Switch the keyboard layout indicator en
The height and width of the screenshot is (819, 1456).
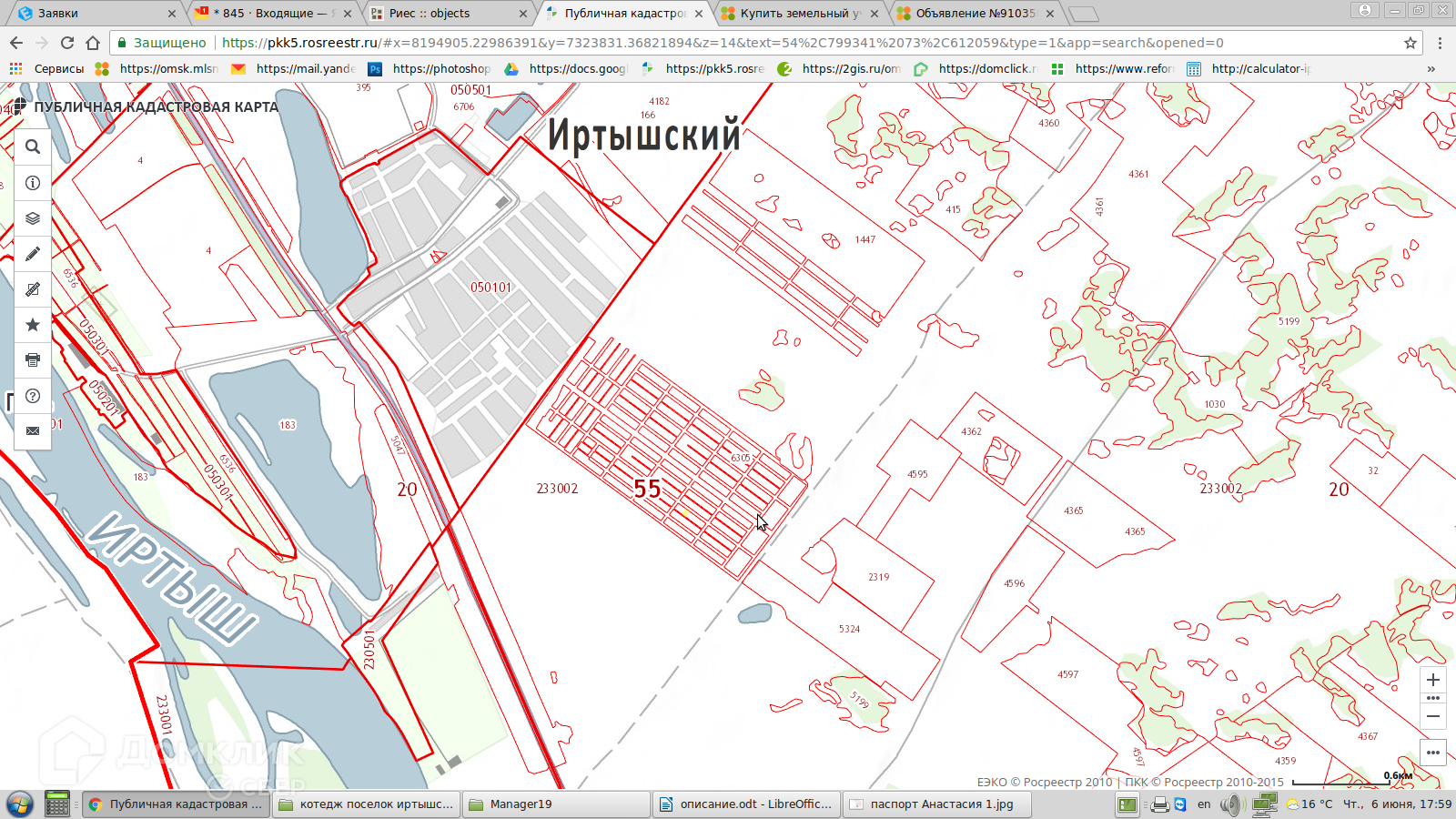1204,804
